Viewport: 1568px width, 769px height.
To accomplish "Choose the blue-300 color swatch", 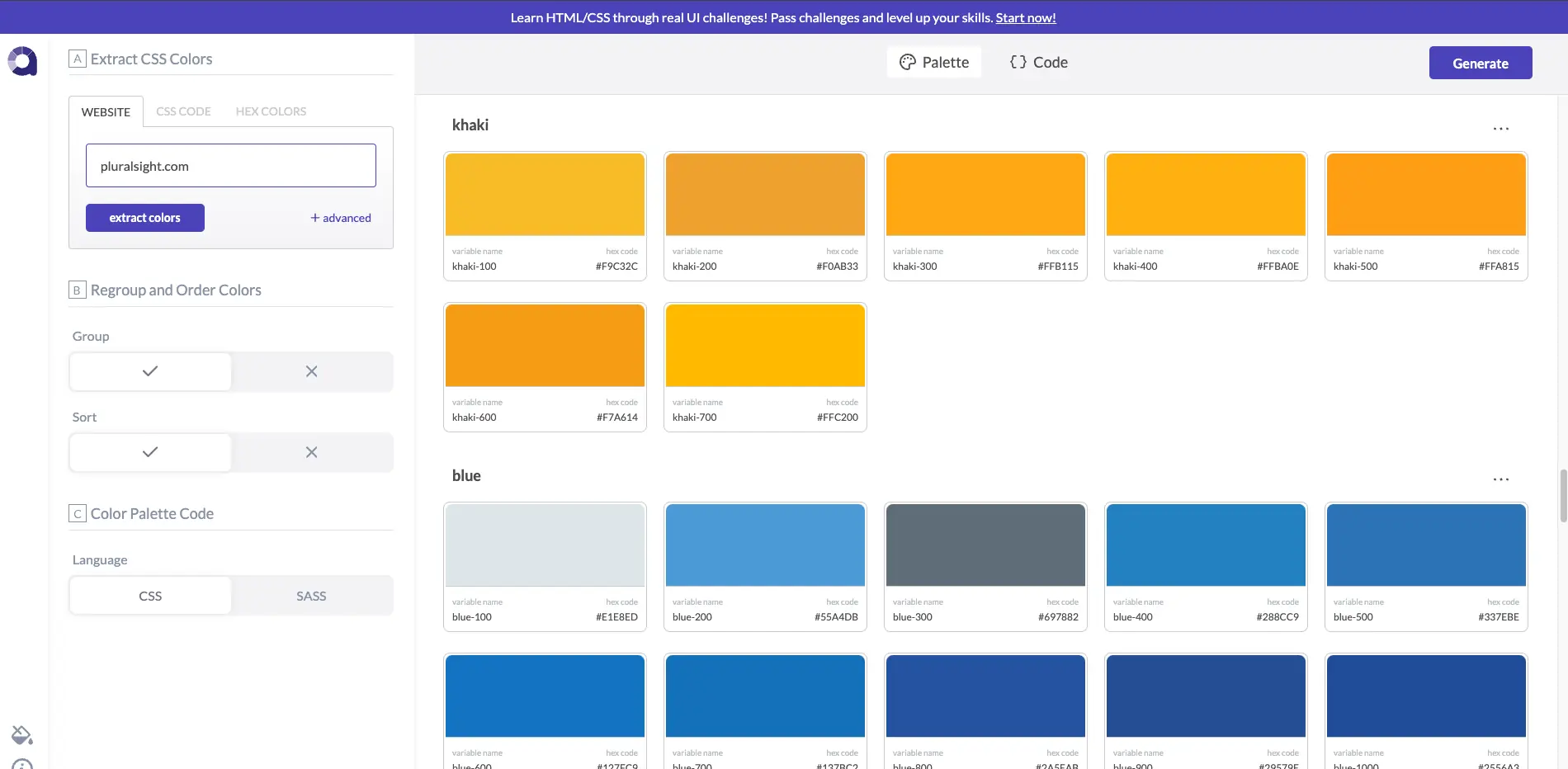I will coord(985,545).
